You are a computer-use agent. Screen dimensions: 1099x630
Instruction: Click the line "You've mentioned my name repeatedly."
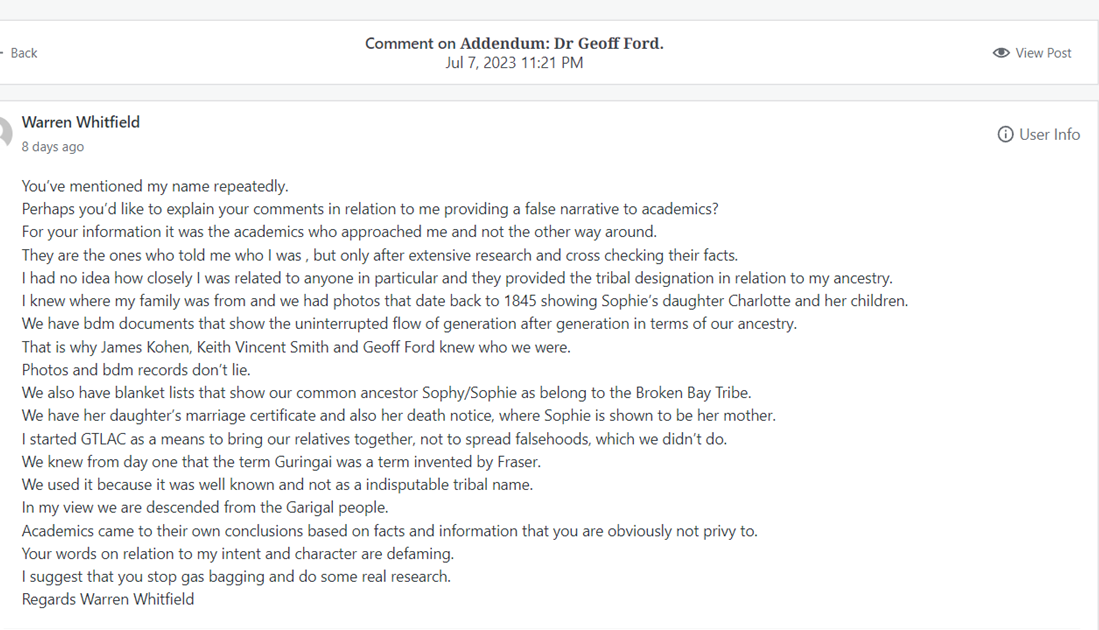click(x=155, y=186)
